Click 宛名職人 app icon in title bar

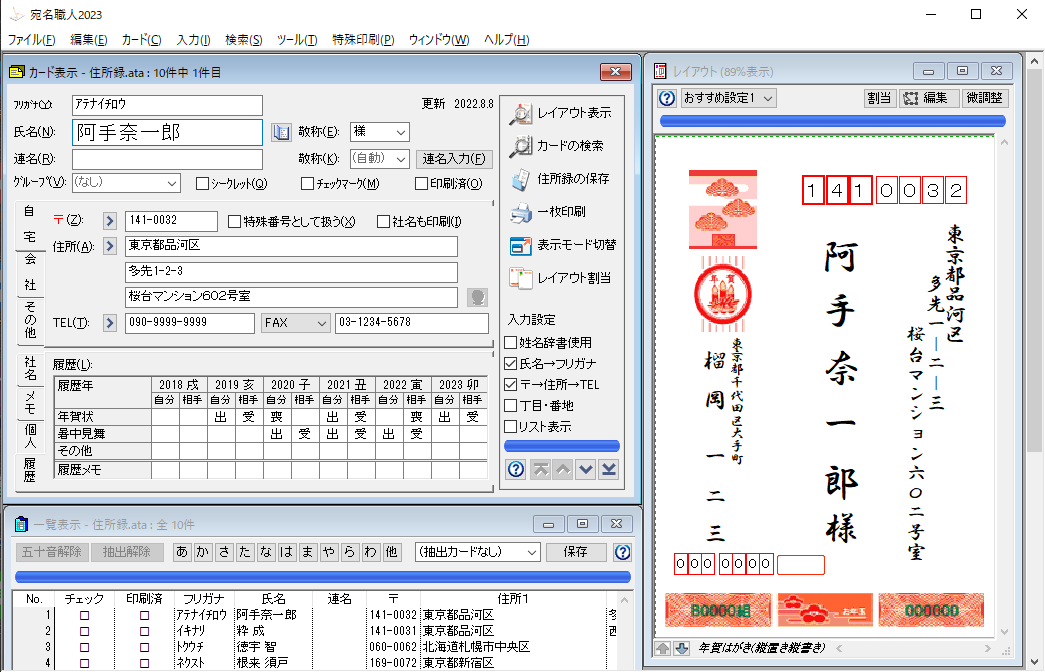pos(16,14)
